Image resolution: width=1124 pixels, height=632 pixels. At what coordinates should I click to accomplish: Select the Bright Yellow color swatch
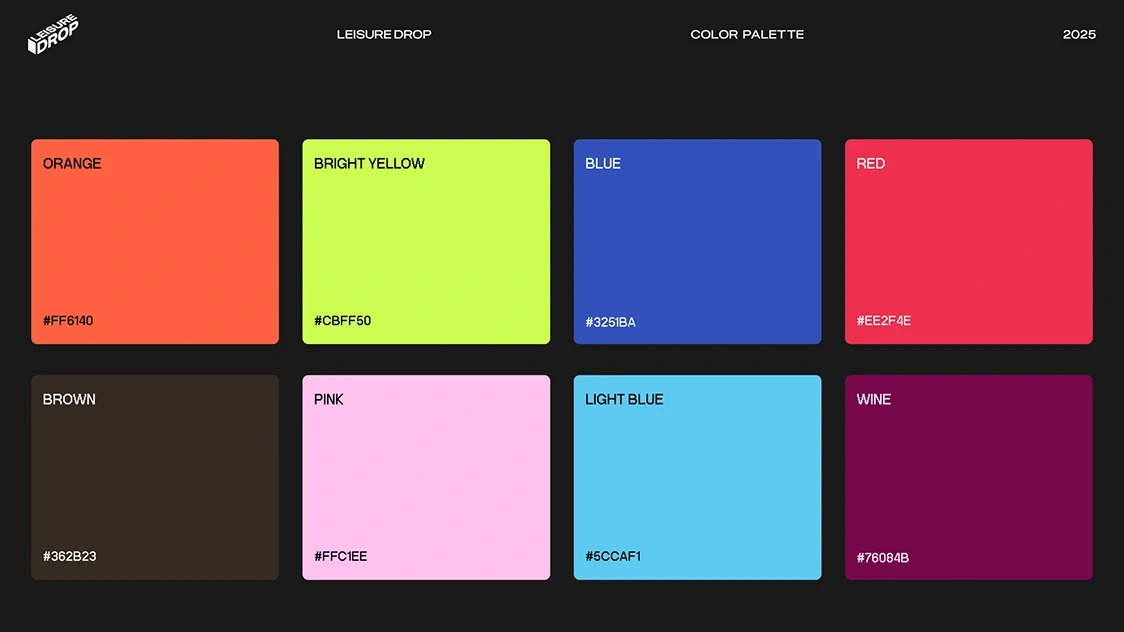click(426, 241)
